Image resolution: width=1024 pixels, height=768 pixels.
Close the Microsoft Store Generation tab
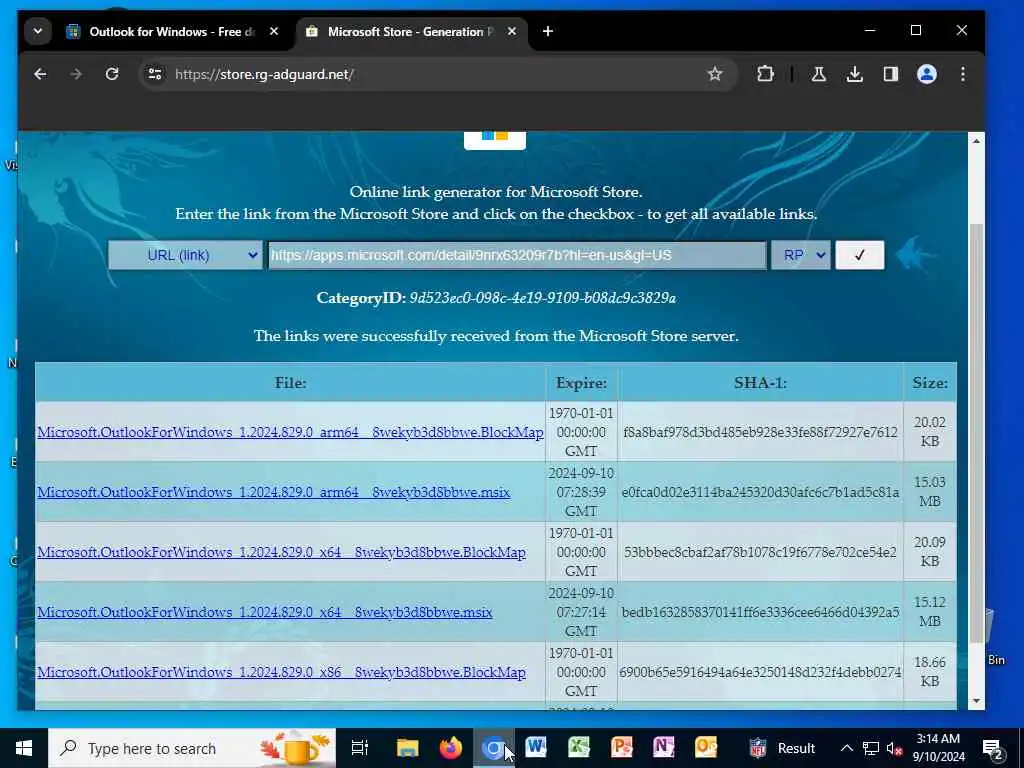(x=512, y=31)
